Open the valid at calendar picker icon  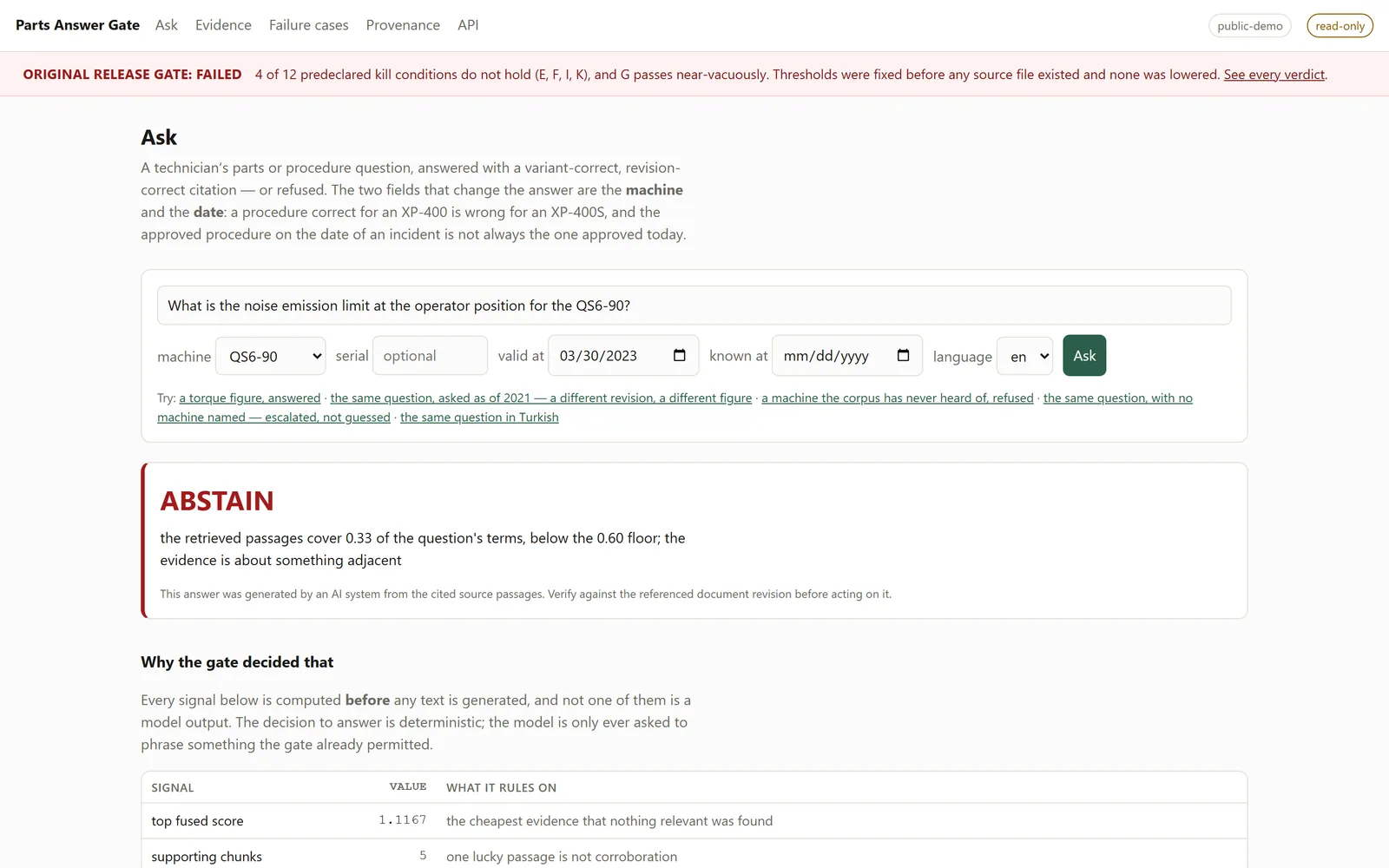click(680, 356)
